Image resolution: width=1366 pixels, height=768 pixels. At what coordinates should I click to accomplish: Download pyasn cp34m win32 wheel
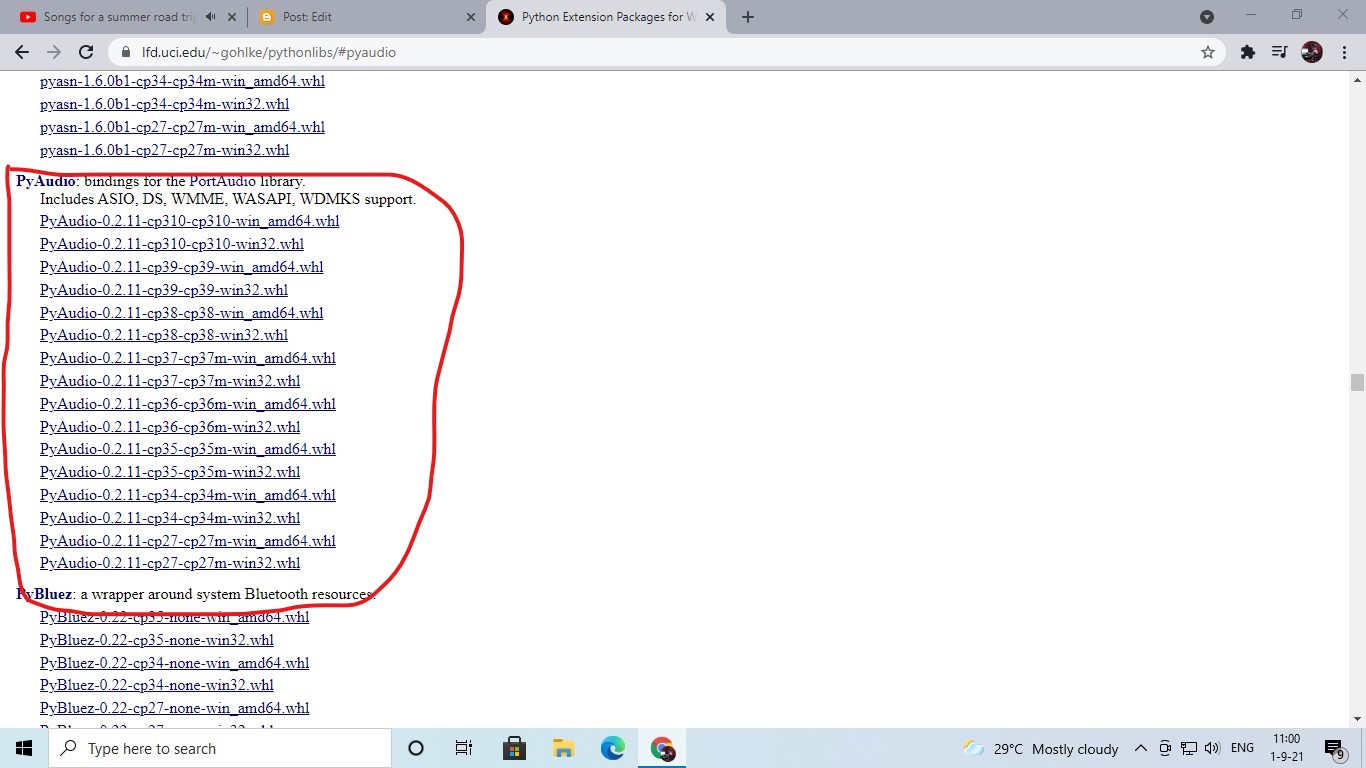pyautogui.click(x=165, y=104)
